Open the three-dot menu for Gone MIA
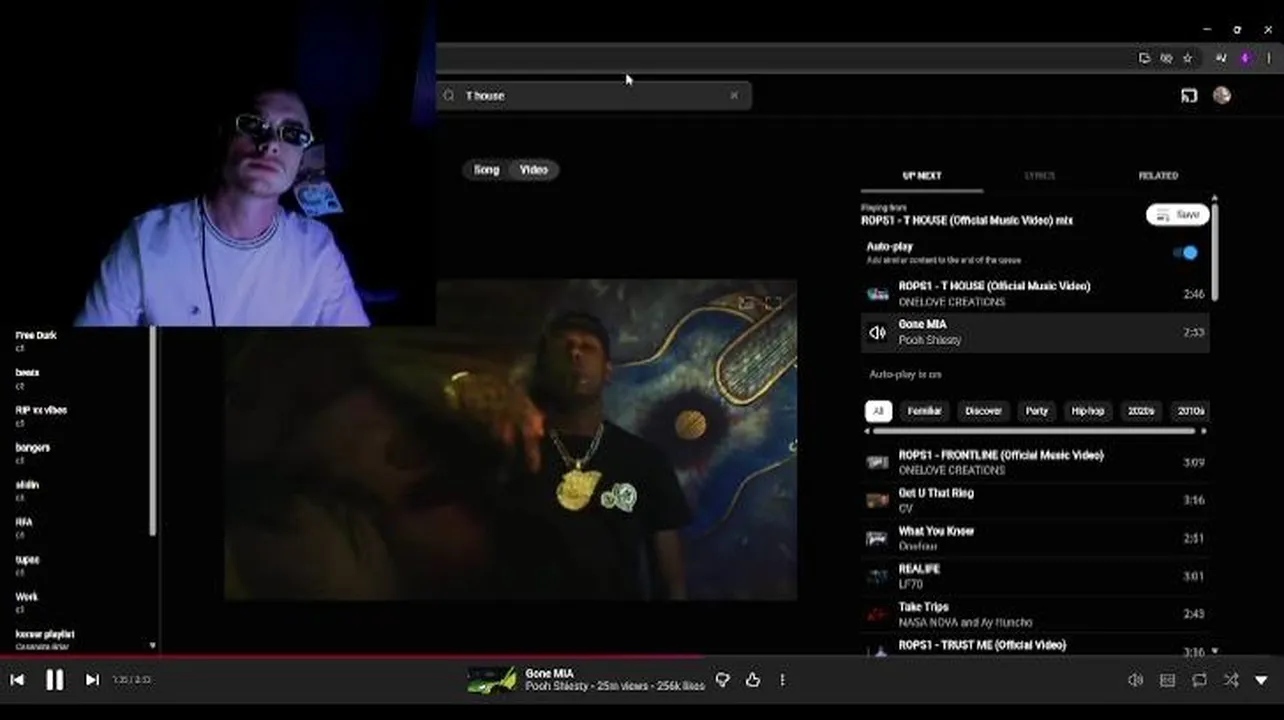The width and height of the screenshot is (1284, 720). 782,680
